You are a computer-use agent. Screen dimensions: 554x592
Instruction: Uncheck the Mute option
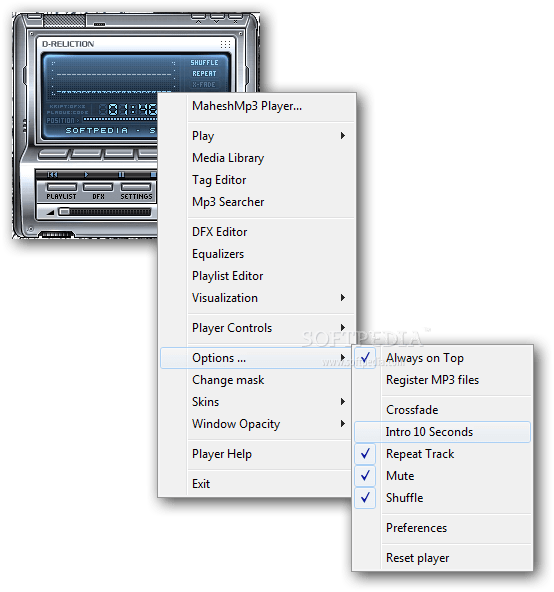(442, 476)
